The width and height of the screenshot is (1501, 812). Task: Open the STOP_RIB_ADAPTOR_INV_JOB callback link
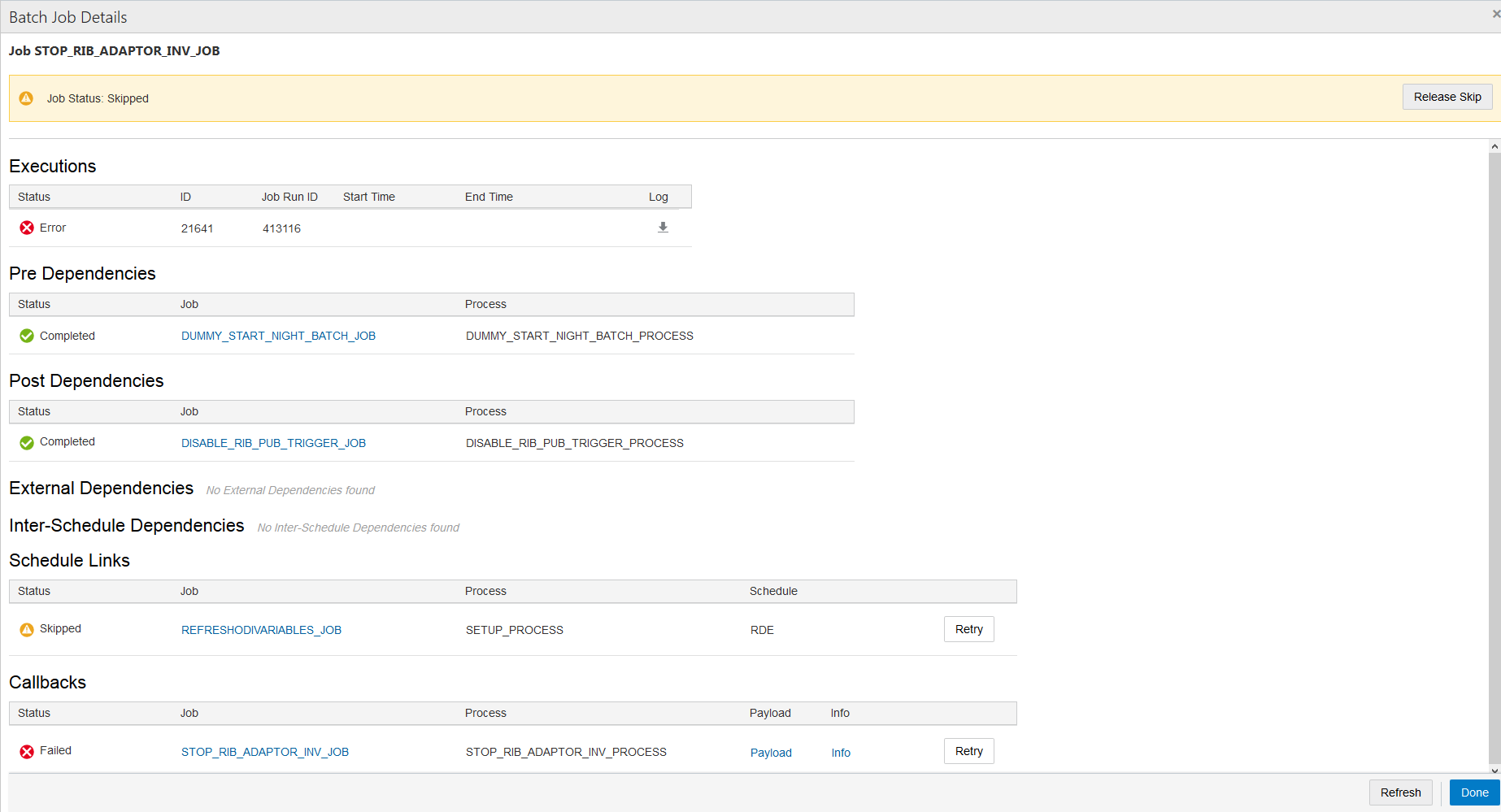(x=265, y=752)
